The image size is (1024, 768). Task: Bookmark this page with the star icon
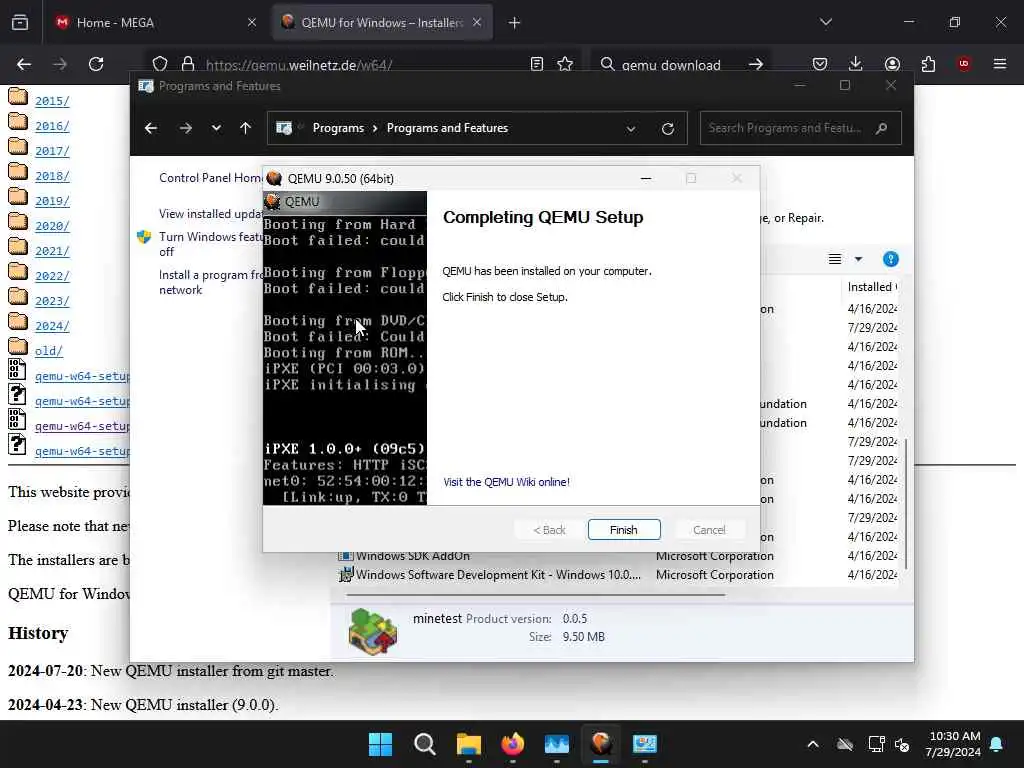click(565, 64)
